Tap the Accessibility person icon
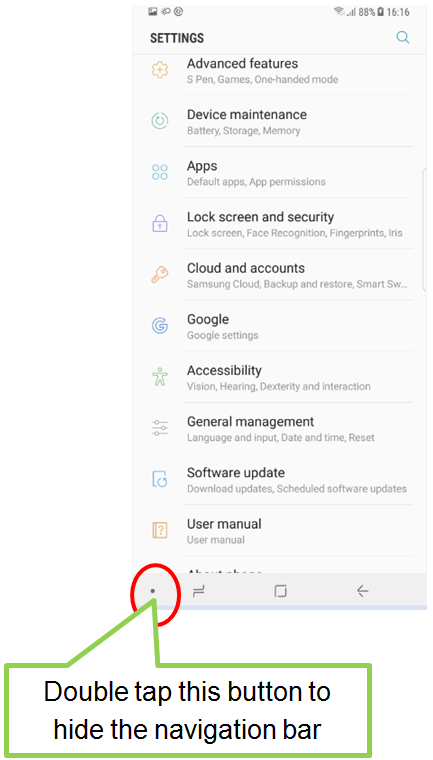433x760 pixels. point(160,377)
